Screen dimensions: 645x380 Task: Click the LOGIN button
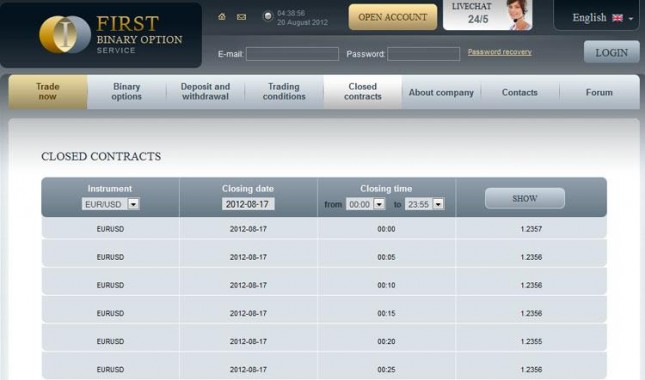611,52
